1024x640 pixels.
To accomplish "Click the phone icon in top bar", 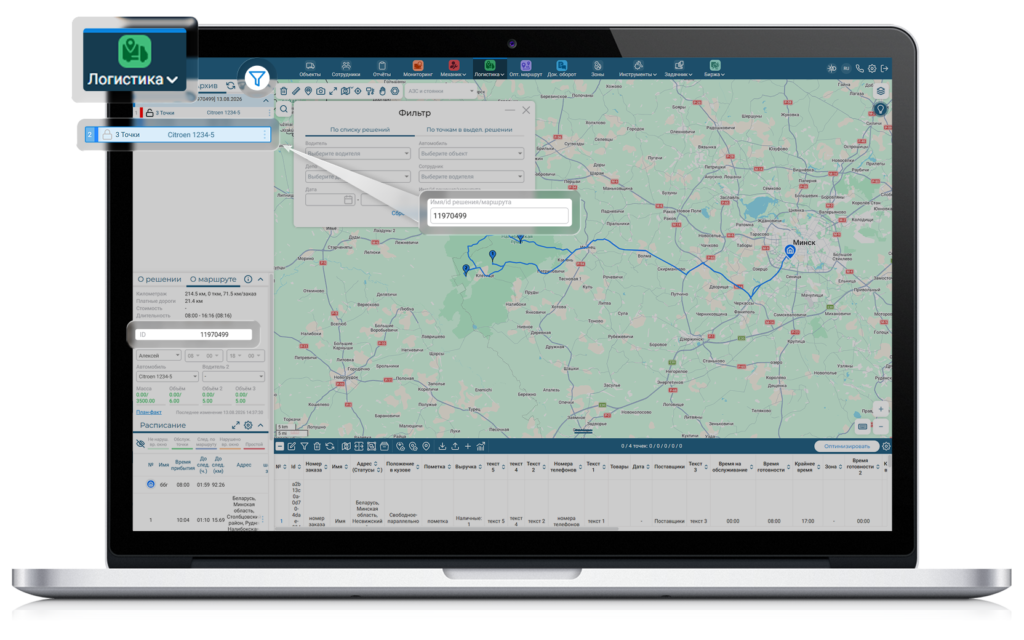I will pos(859,68).
